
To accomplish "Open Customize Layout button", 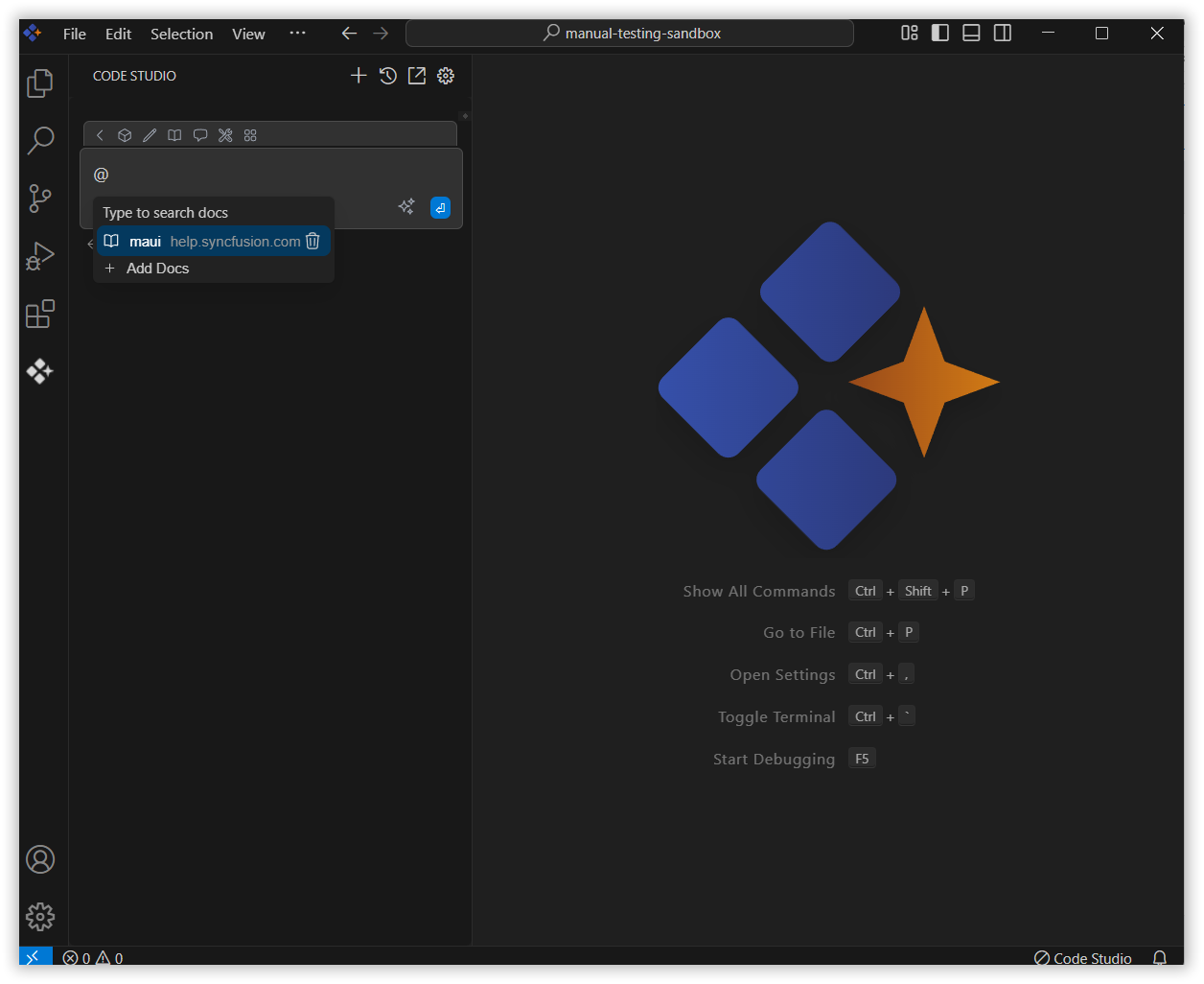I will pyautogui.click(x=910, y=34).
